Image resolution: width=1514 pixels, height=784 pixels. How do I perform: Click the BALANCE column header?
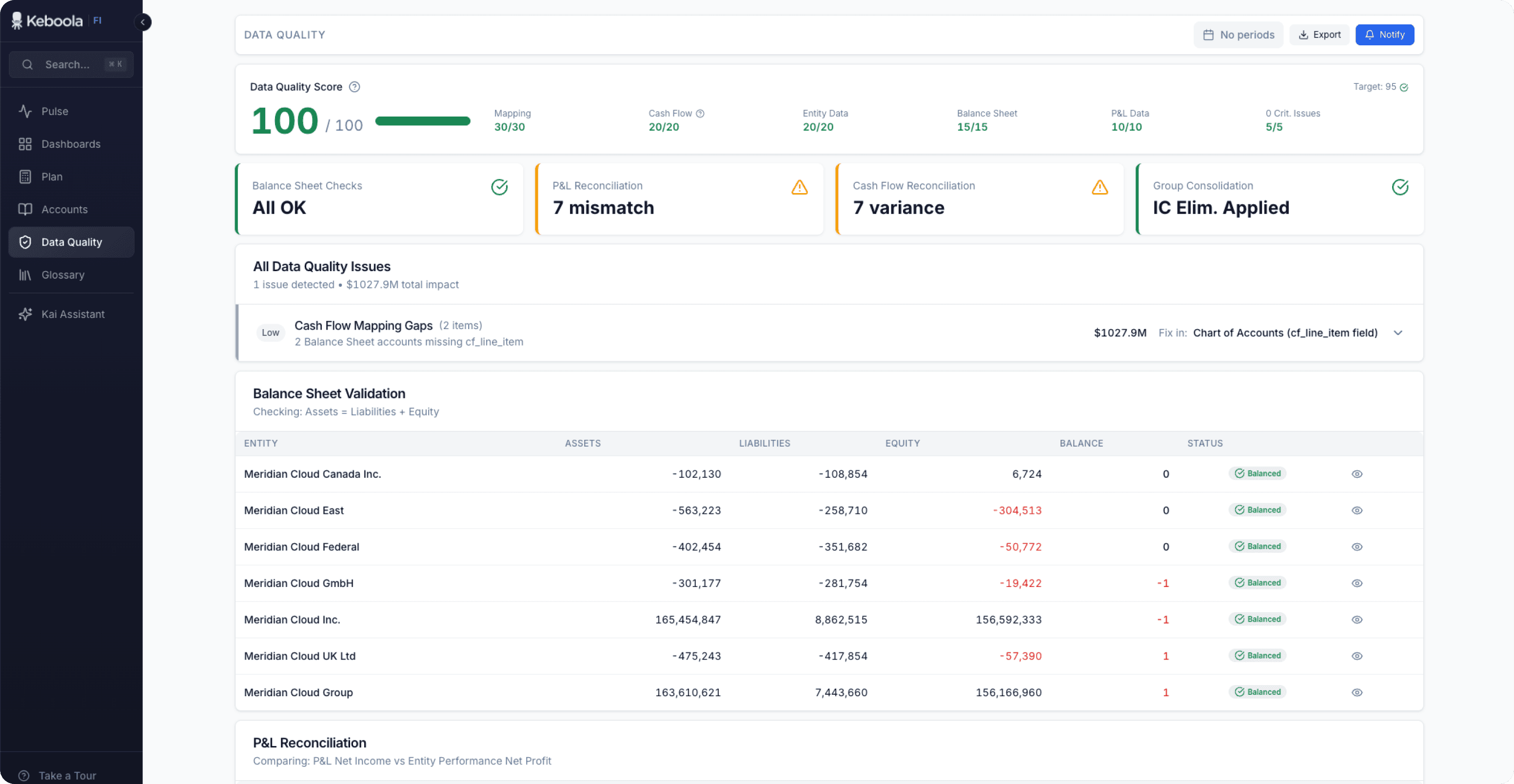pos(1081,444)
